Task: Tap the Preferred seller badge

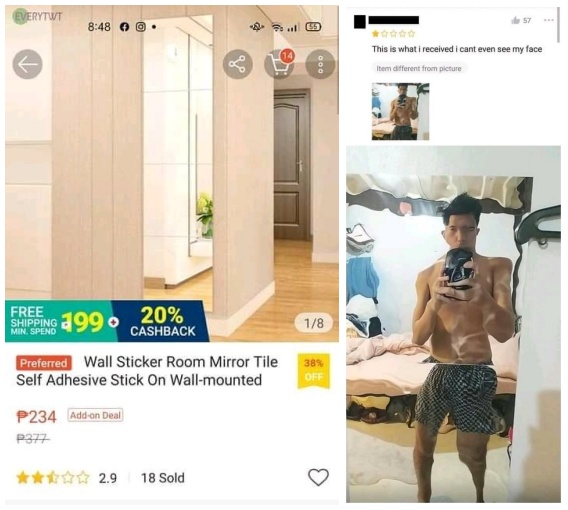Action: (44, 363)
